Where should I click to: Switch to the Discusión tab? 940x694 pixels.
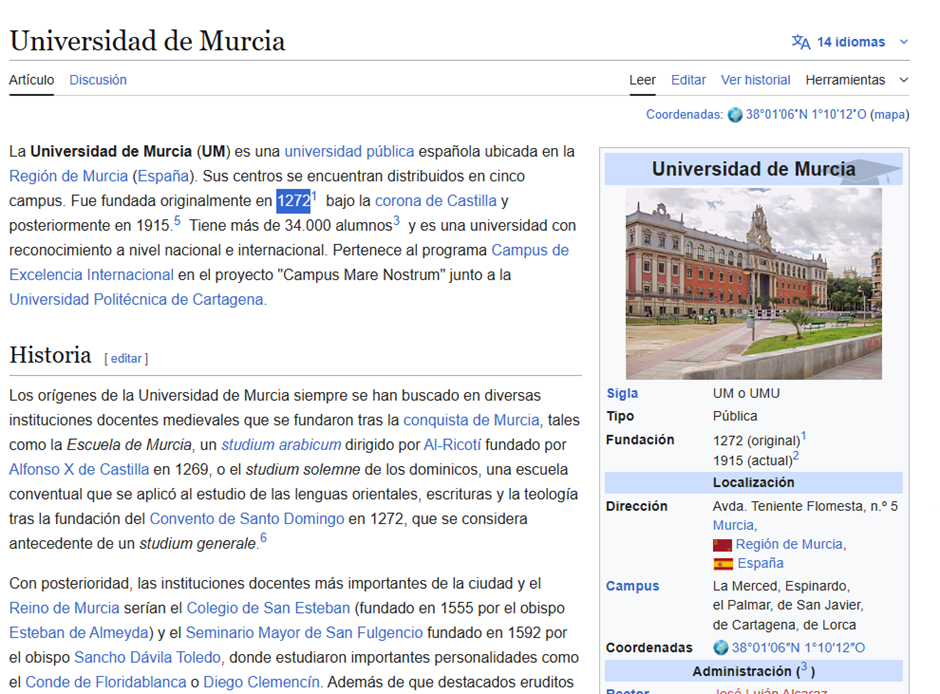click(x=98, y=80)
